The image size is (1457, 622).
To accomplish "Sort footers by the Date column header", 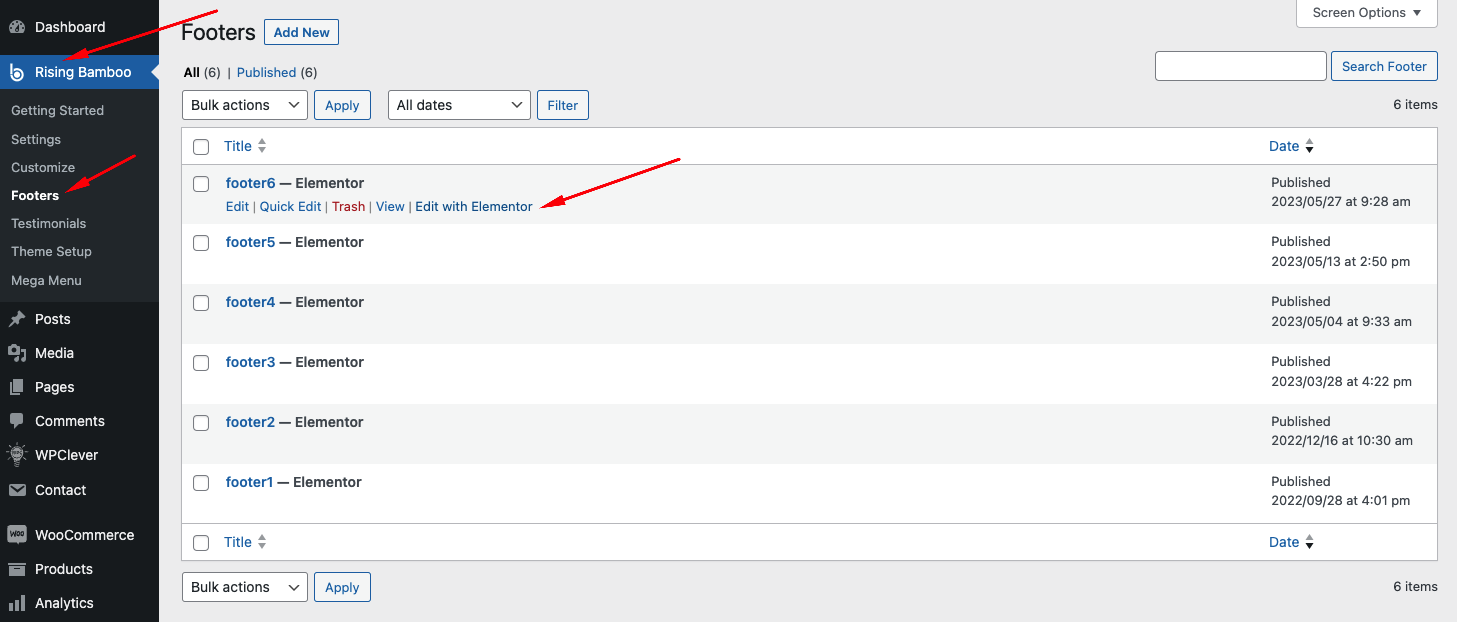I will tap(1284, 146).
